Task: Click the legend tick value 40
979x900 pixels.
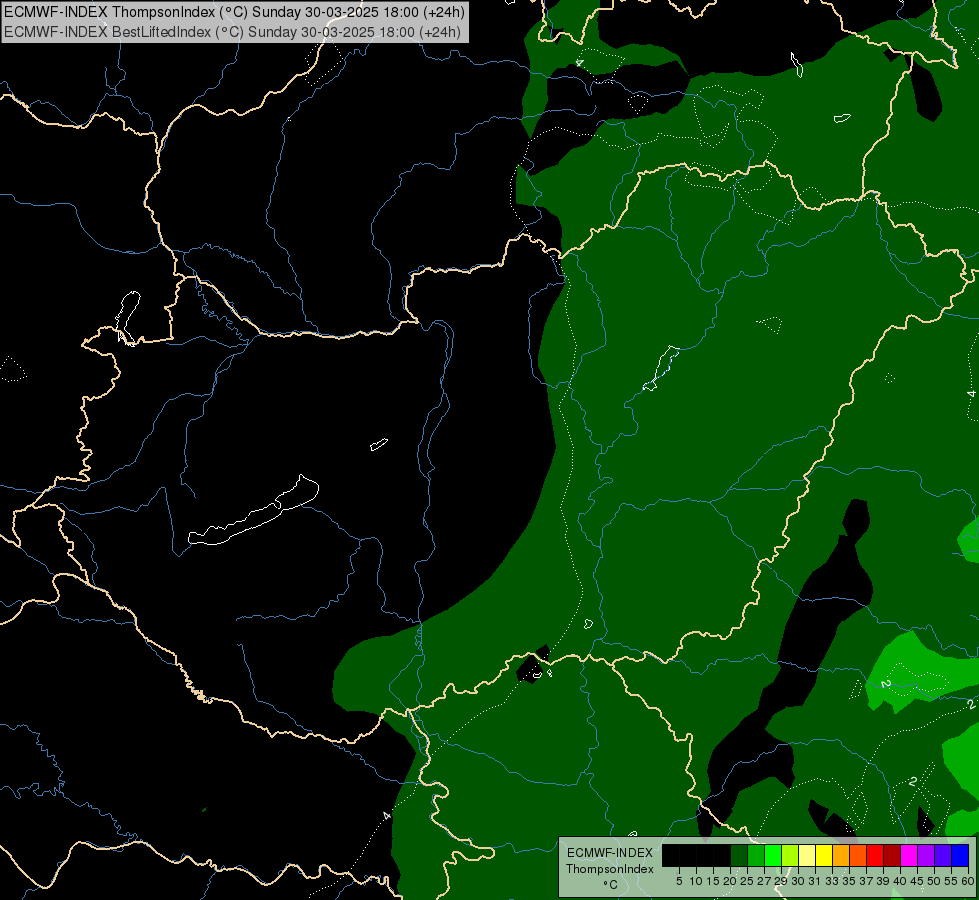Action: 900,881
